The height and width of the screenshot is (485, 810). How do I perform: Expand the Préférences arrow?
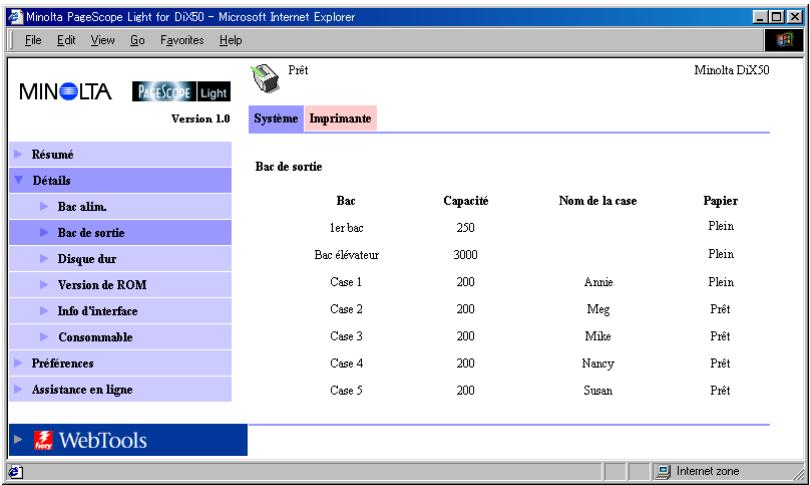tap(18, 363)
